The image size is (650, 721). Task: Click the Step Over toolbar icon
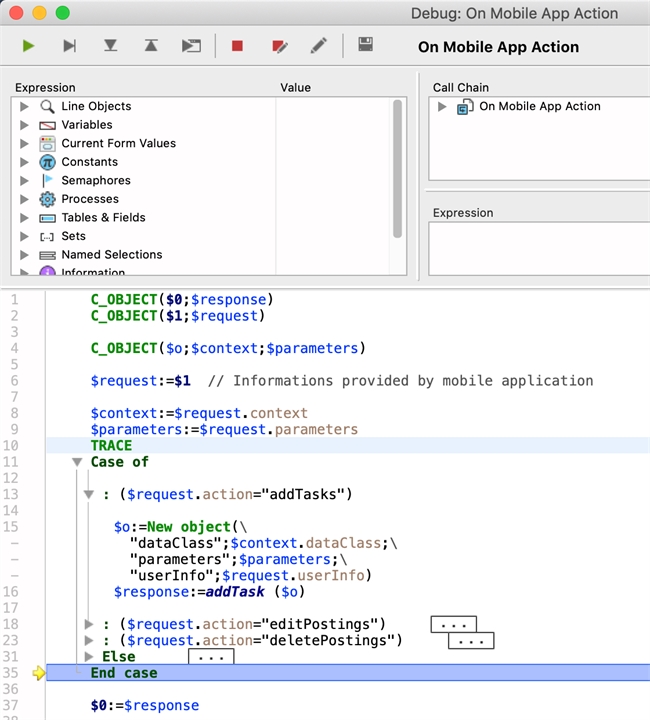[69, 46]
